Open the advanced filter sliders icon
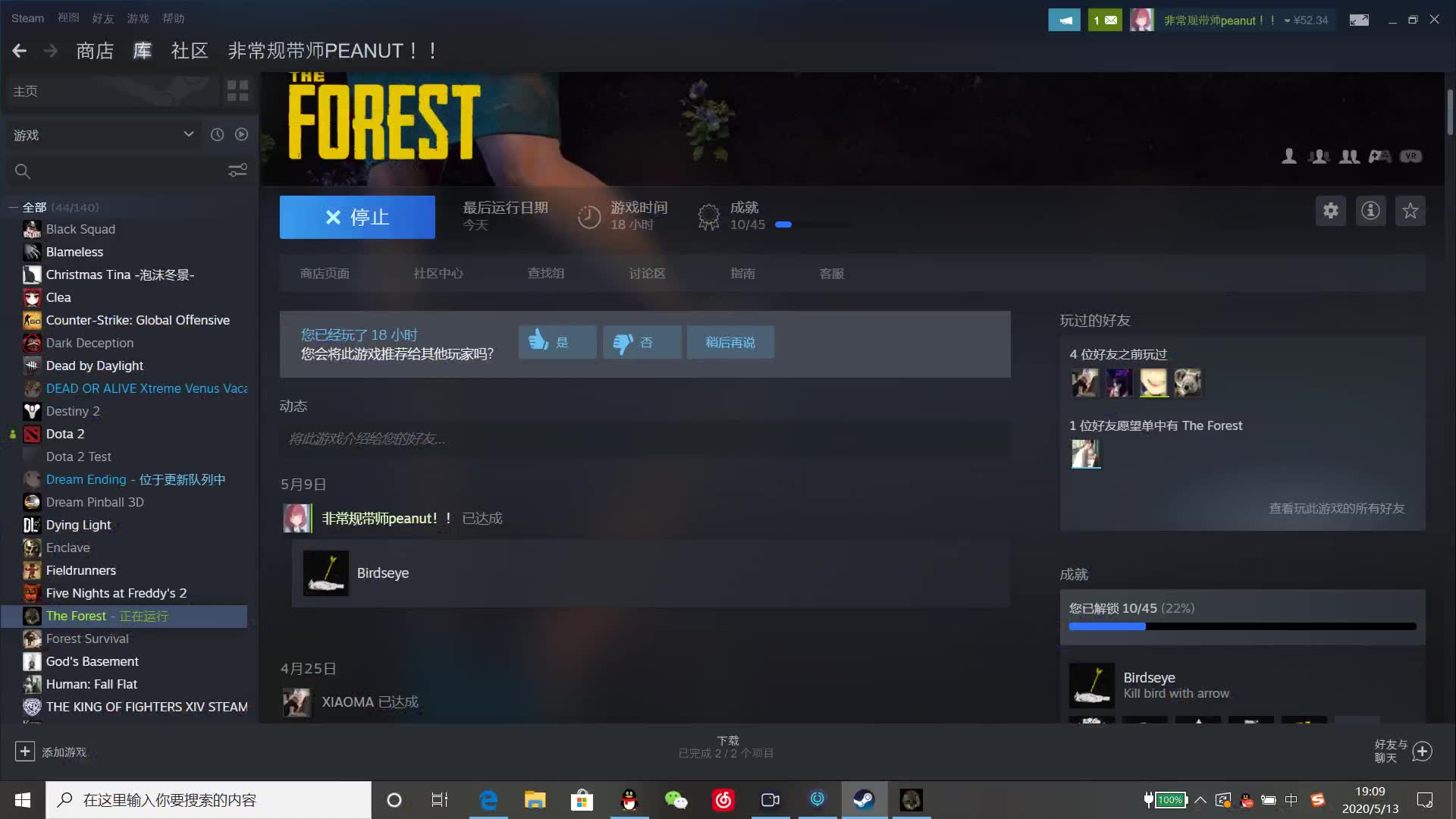 pyautogui.click(x=237, y=171)
